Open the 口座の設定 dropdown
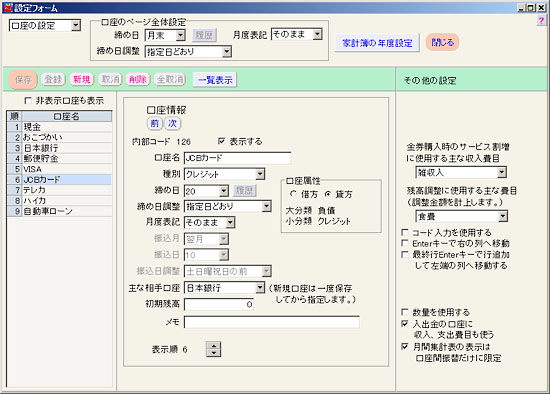 click(x=76, y=25)
